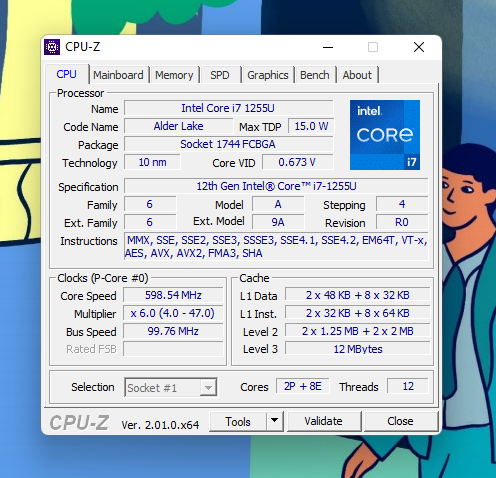Click the Core VID value '0.673 V'
Image resolution: width=496 pixels, height=478 pixels.
click(x=298, y=162)
